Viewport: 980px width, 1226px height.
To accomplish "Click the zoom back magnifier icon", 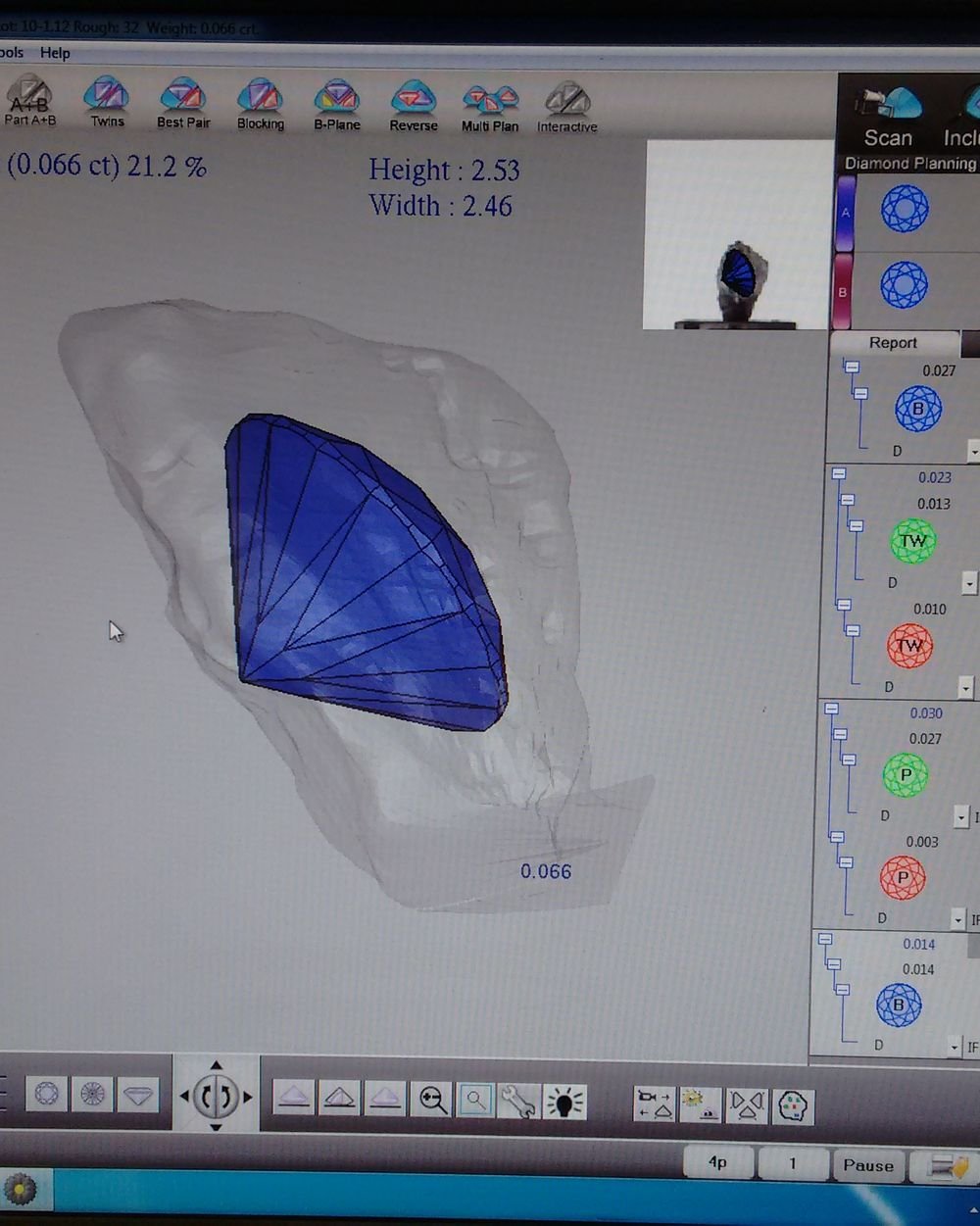I will point(432,1100).
